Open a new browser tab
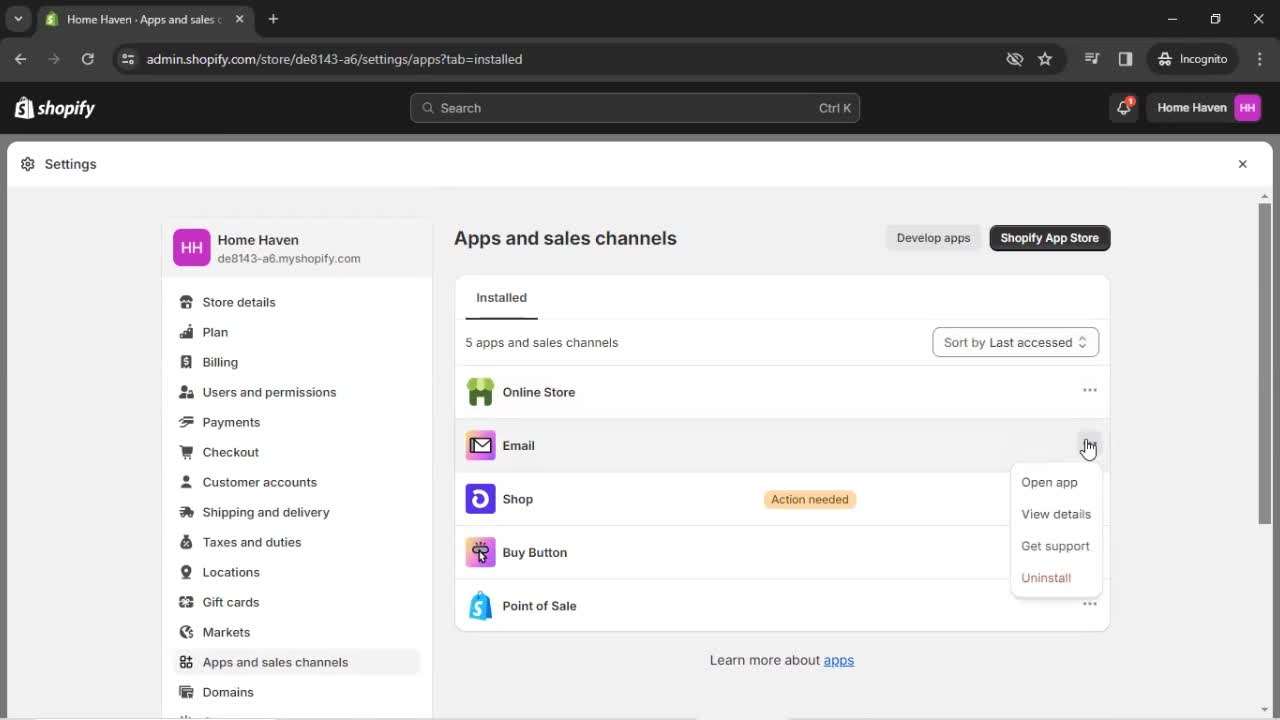 [x=273, y=19]
